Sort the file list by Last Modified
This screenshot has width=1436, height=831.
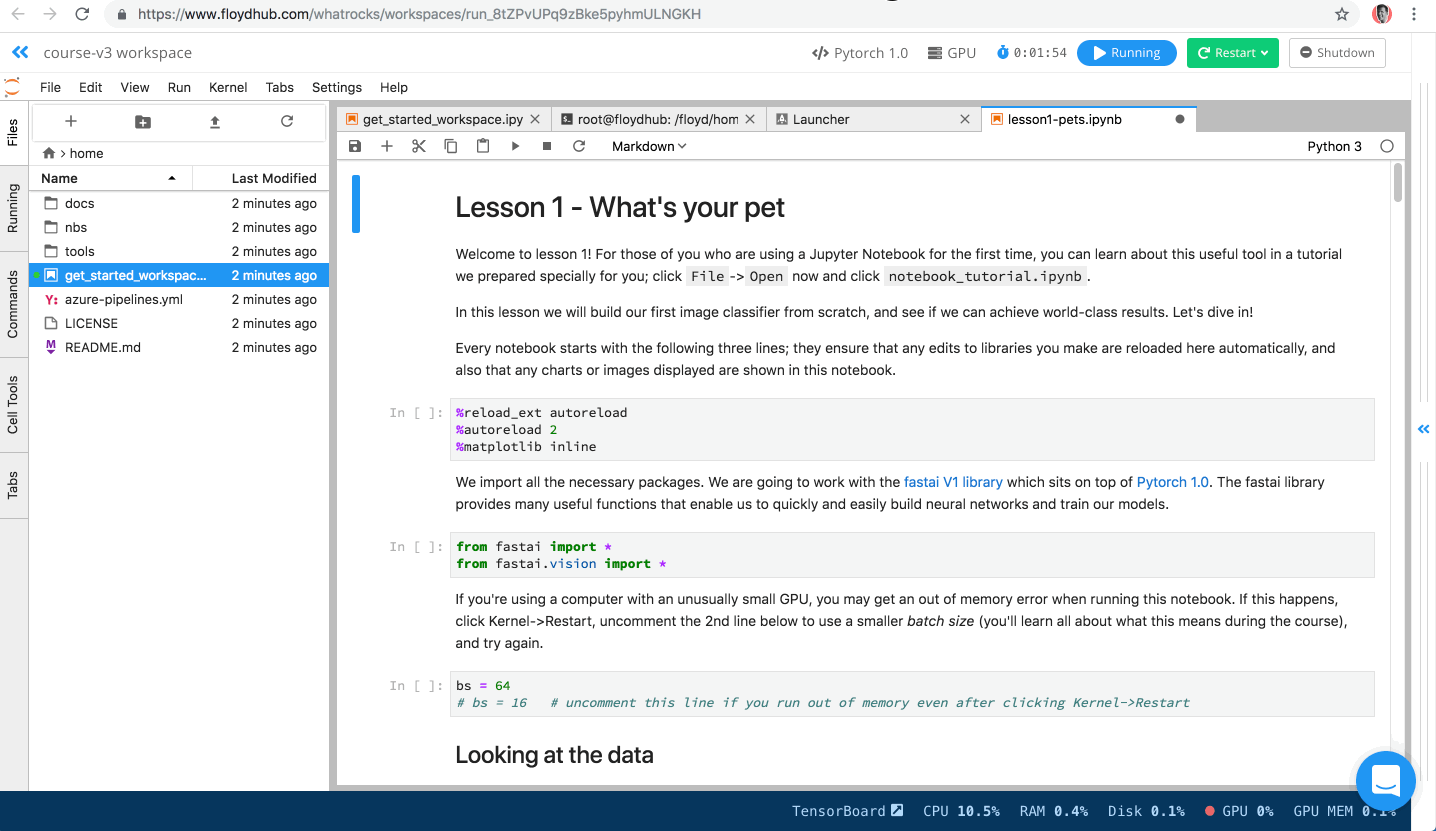coord(273,178)
